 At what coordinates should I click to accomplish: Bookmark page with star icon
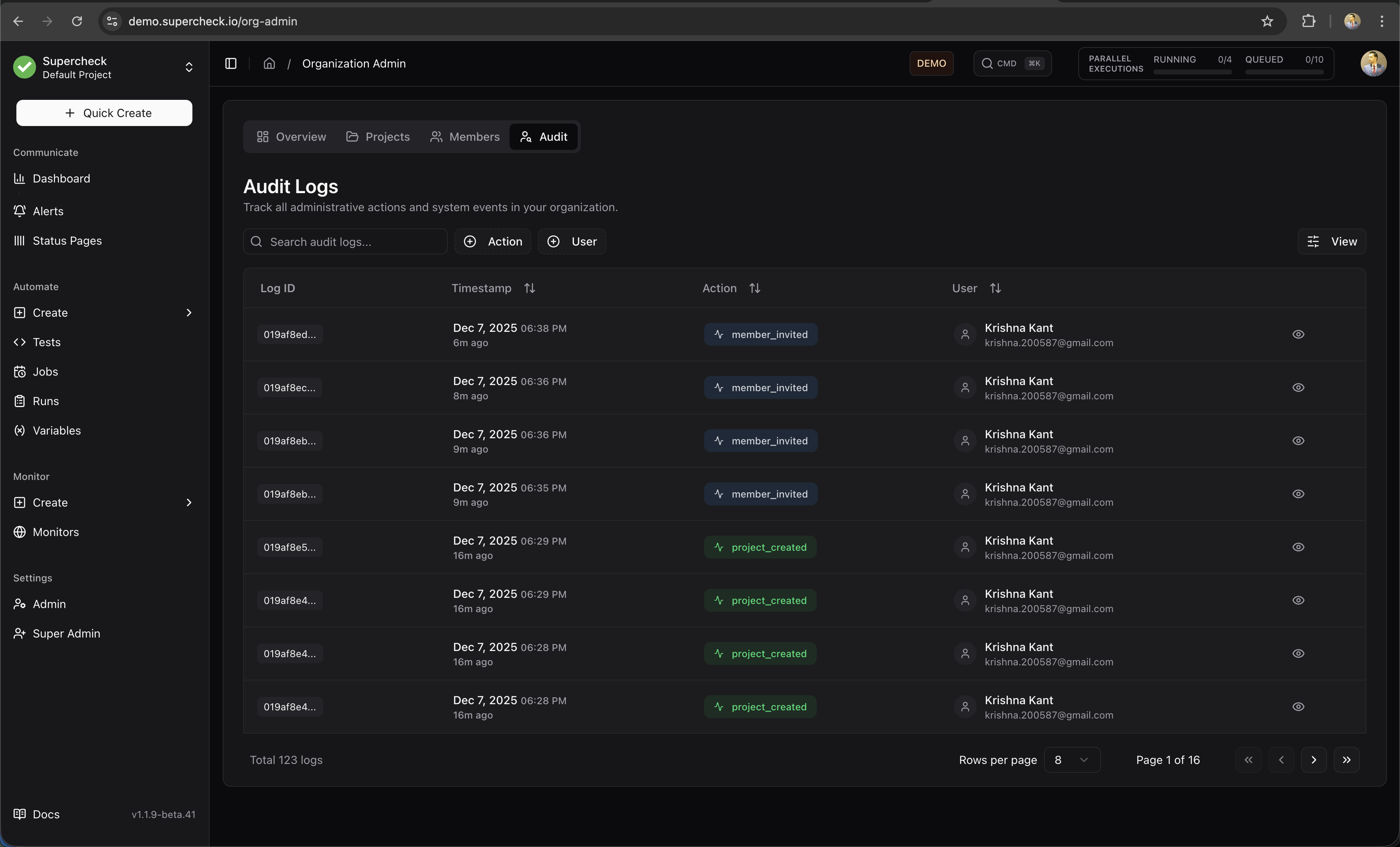(x=1267, y=22)
